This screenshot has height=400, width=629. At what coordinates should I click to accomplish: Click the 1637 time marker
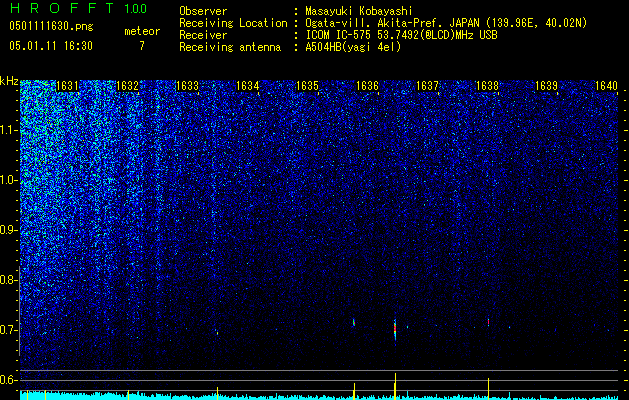[x=427, y=86]
